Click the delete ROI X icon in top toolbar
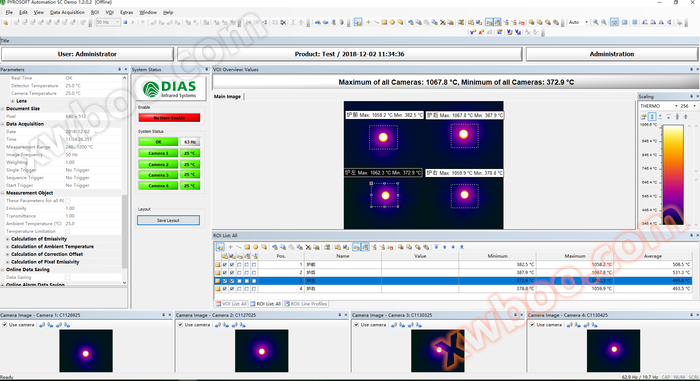Screen dimensions: 700x381 pyautogui.click(x=442, y=22)
